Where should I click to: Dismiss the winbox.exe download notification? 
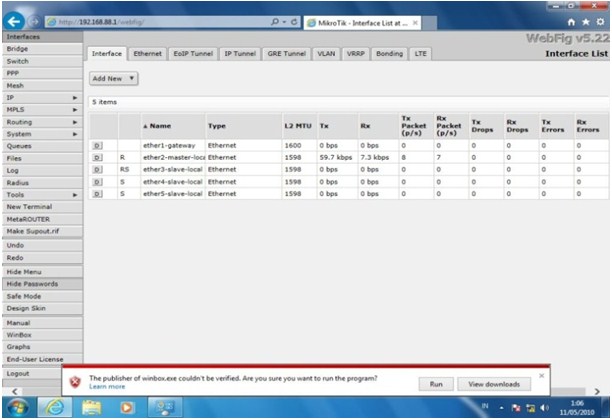click(541, 376)
